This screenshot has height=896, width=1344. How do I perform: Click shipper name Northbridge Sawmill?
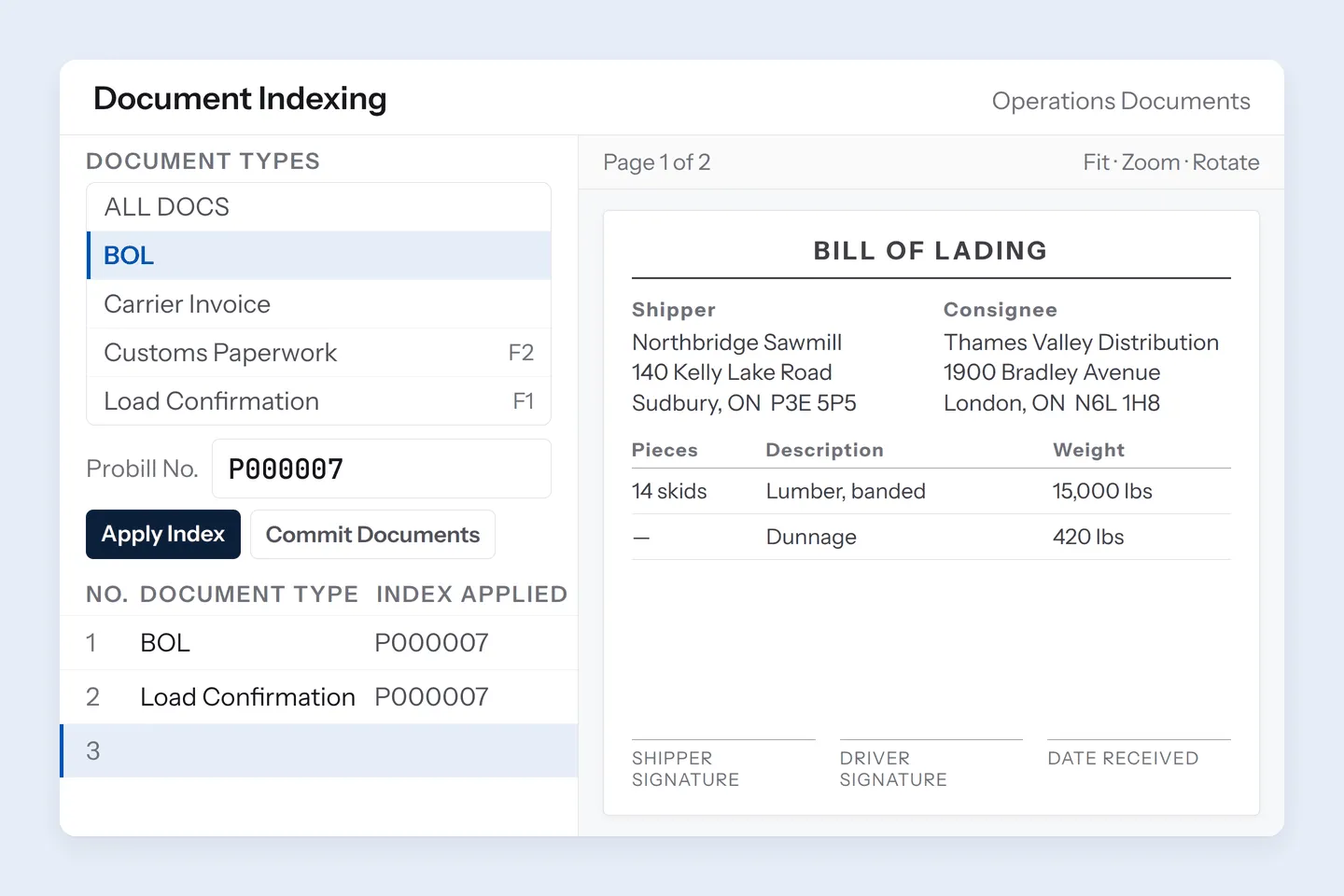pos(737,343)
